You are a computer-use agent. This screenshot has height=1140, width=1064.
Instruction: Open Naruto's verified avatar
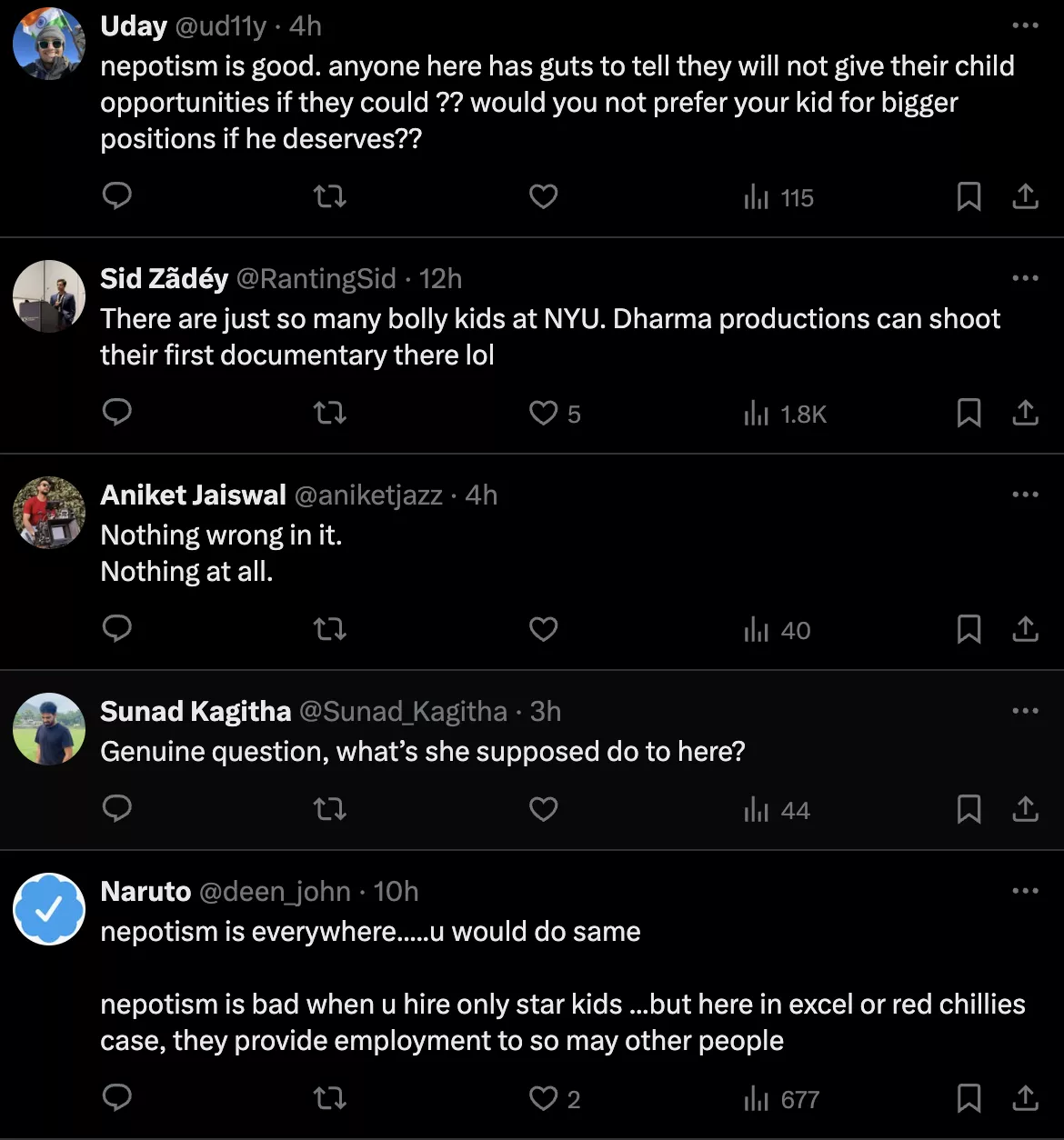point(49,909)
